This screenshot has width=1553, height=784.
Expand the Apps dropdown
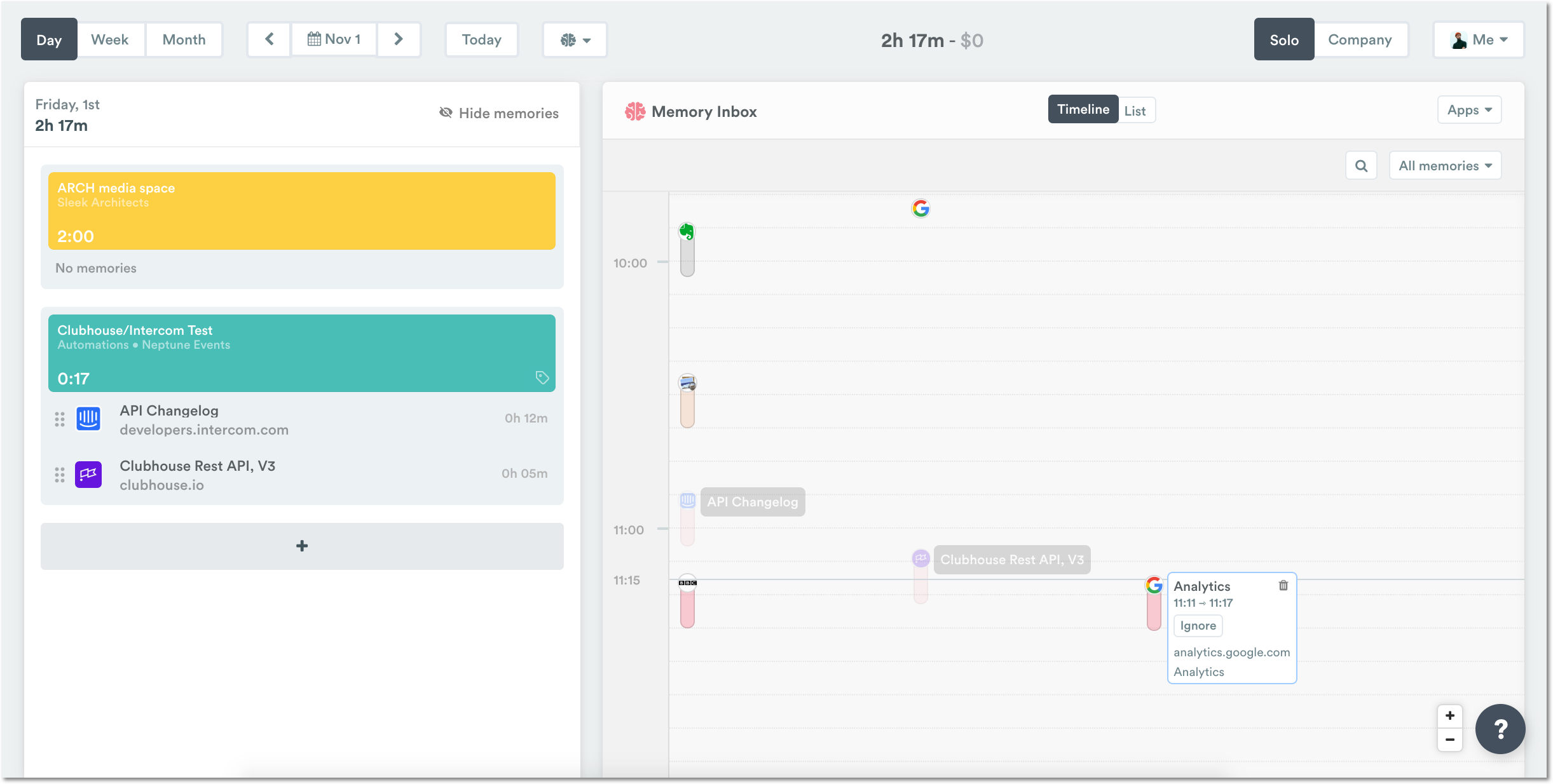pyautogui.click(x=1469, y=109)
